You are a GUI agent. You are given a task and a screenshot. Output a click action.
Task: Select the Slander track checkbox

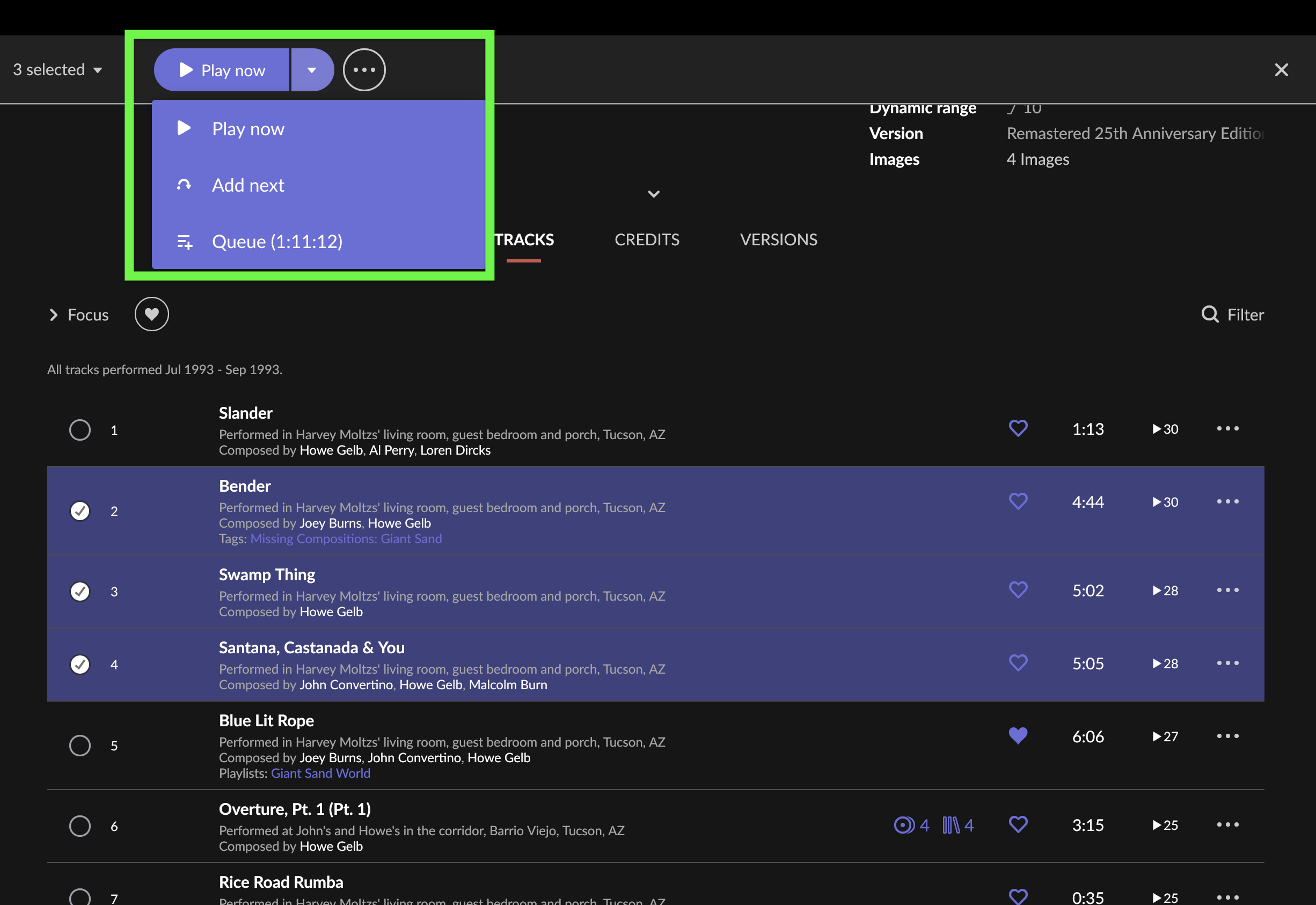pyautogui.click(x=80, y=430)
